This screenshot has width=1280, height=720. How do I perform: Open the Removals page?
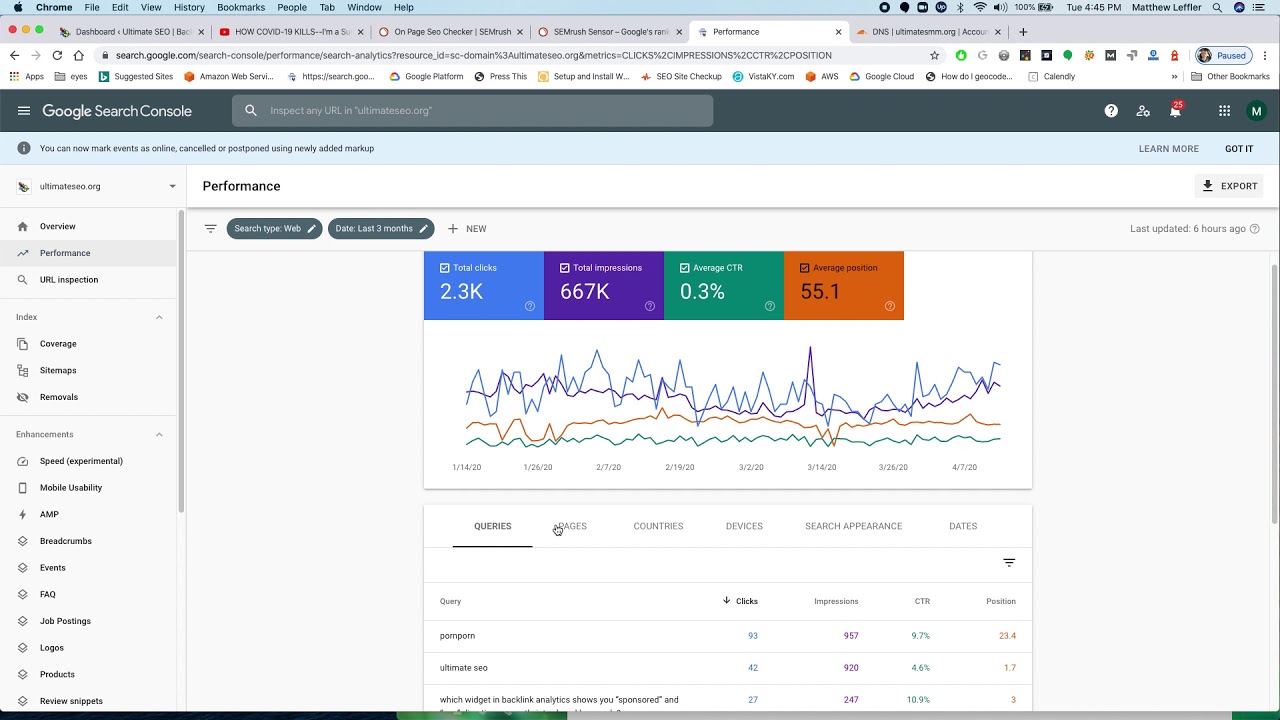click(59, 397)
